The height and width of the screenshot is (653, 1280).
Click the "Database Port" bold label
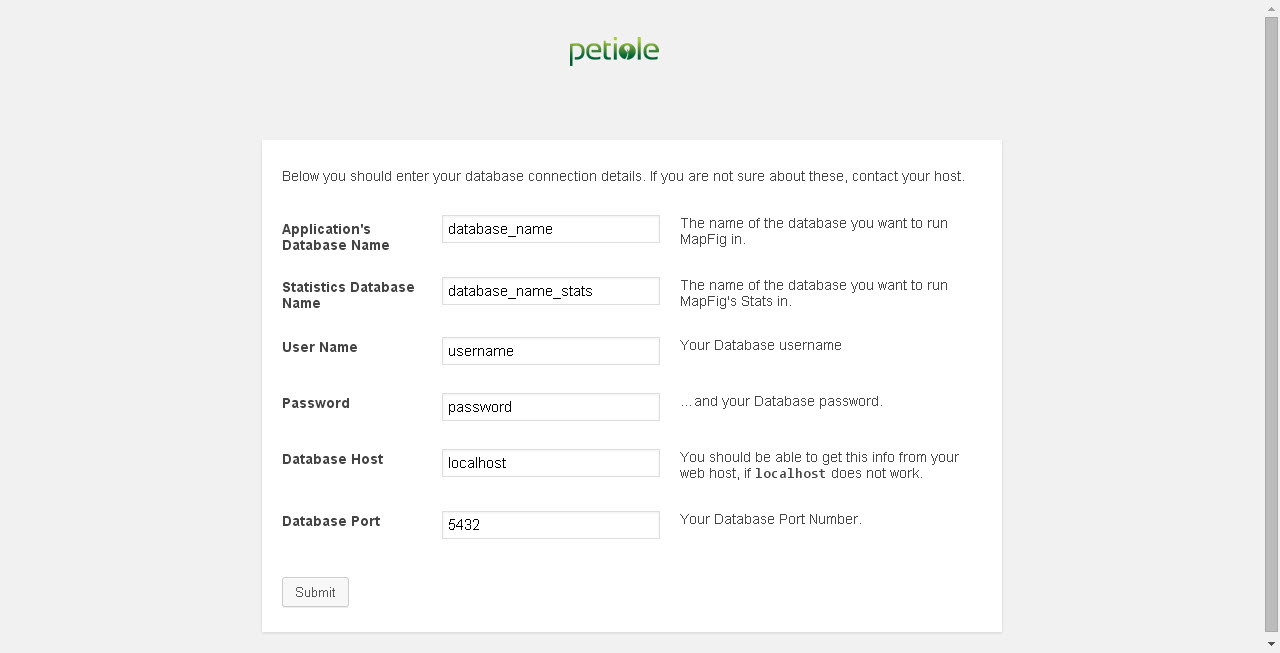pos(330,521)
